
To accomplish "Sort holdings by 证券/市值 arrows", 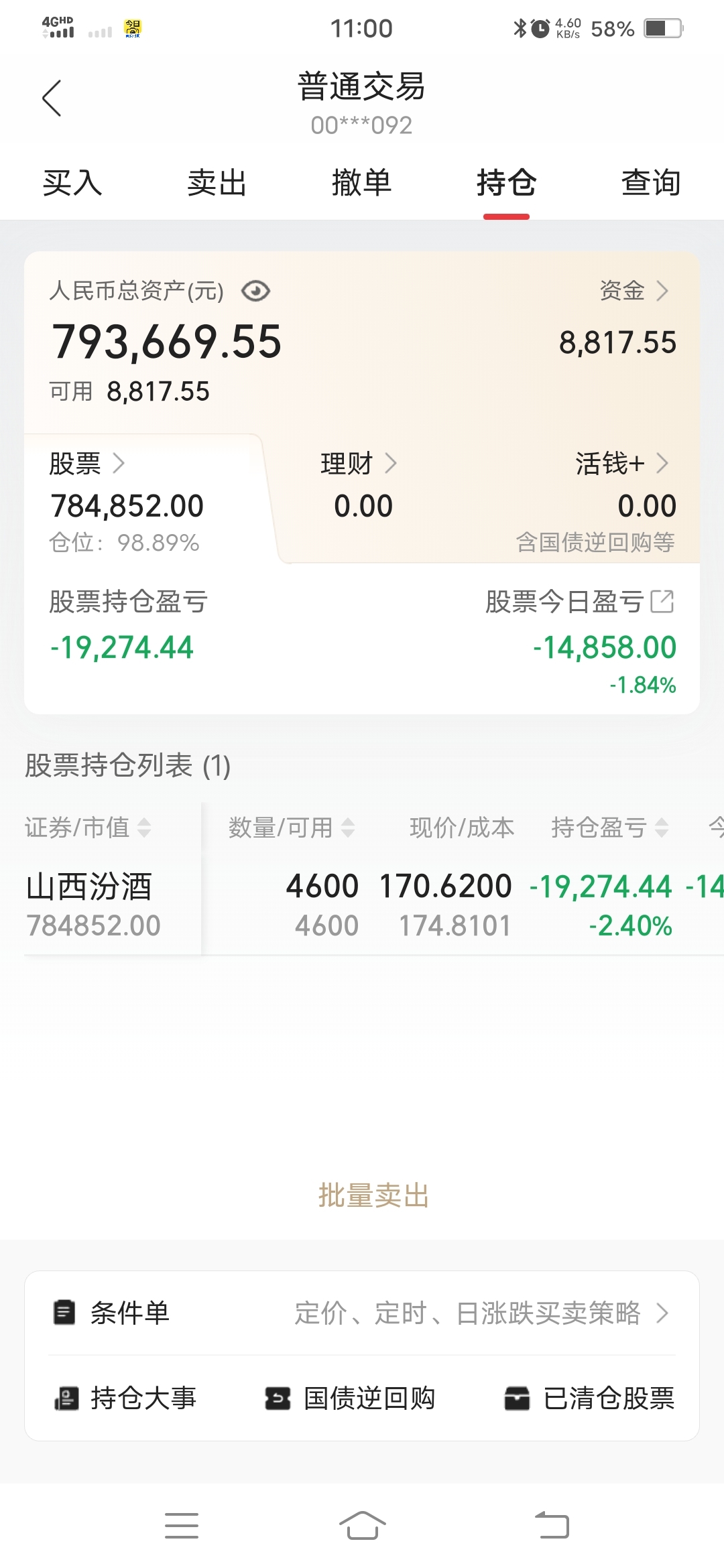I will 144,828.
